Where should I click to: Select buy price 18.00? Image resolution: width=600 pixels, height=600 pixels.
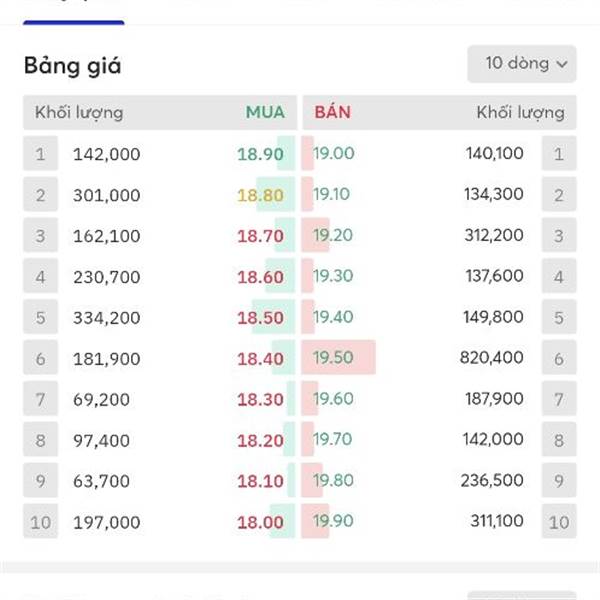pyautogui.click(x=260, y=522)
